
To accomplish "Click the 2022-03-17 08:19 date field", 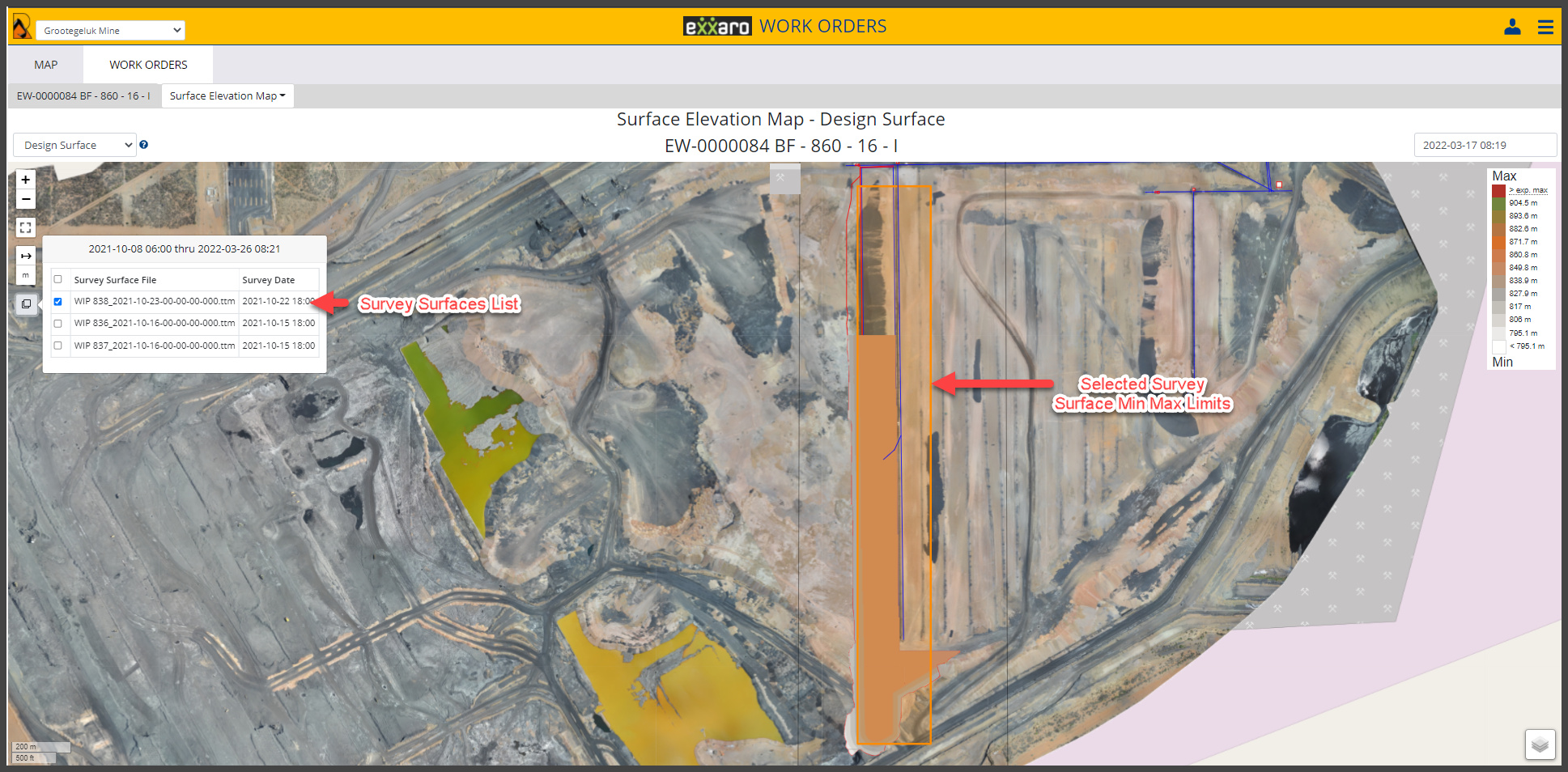I will click(1484, 146).
